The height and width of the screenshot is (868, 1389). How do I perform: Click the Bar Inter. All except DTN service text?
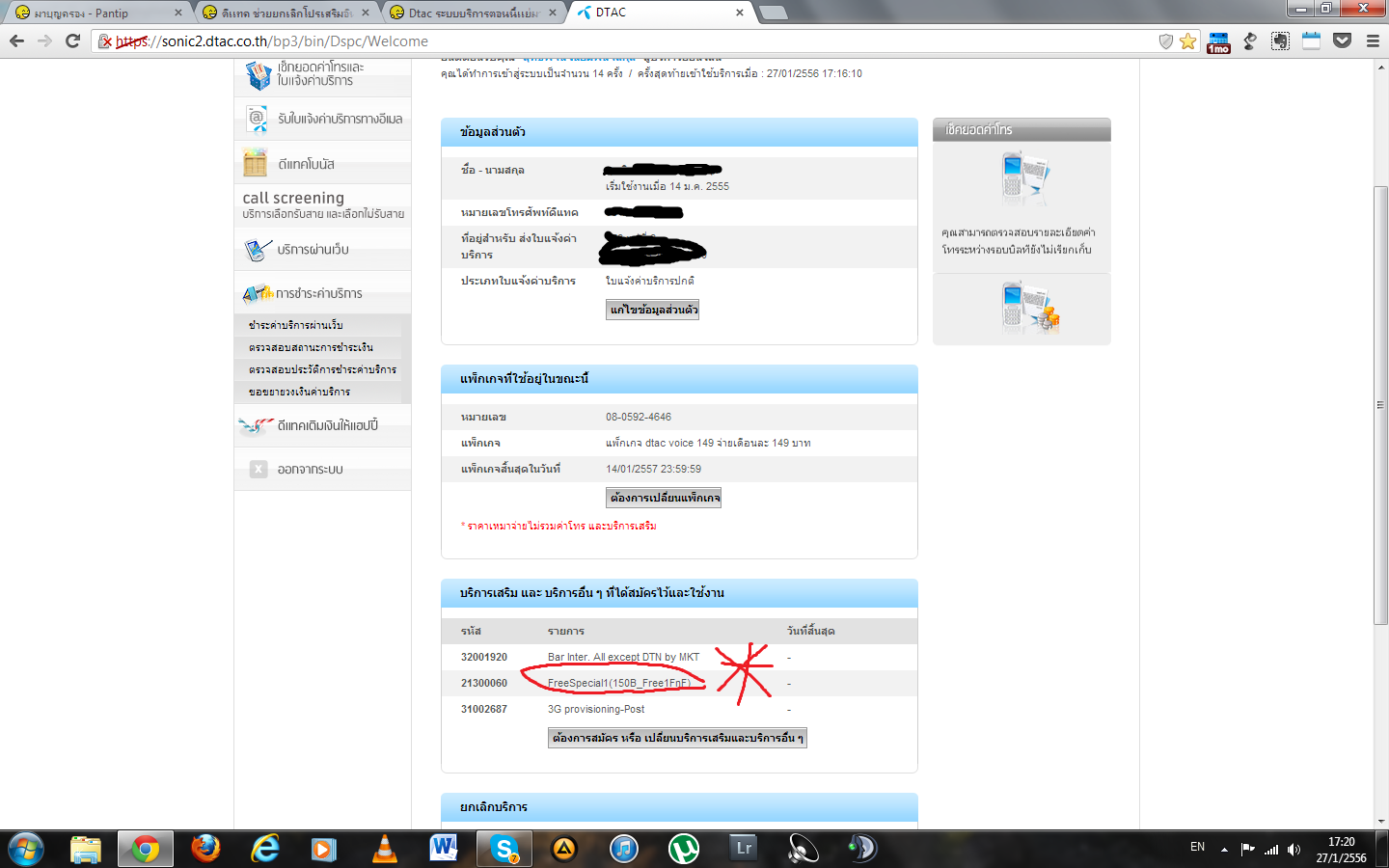pos(623,657)
